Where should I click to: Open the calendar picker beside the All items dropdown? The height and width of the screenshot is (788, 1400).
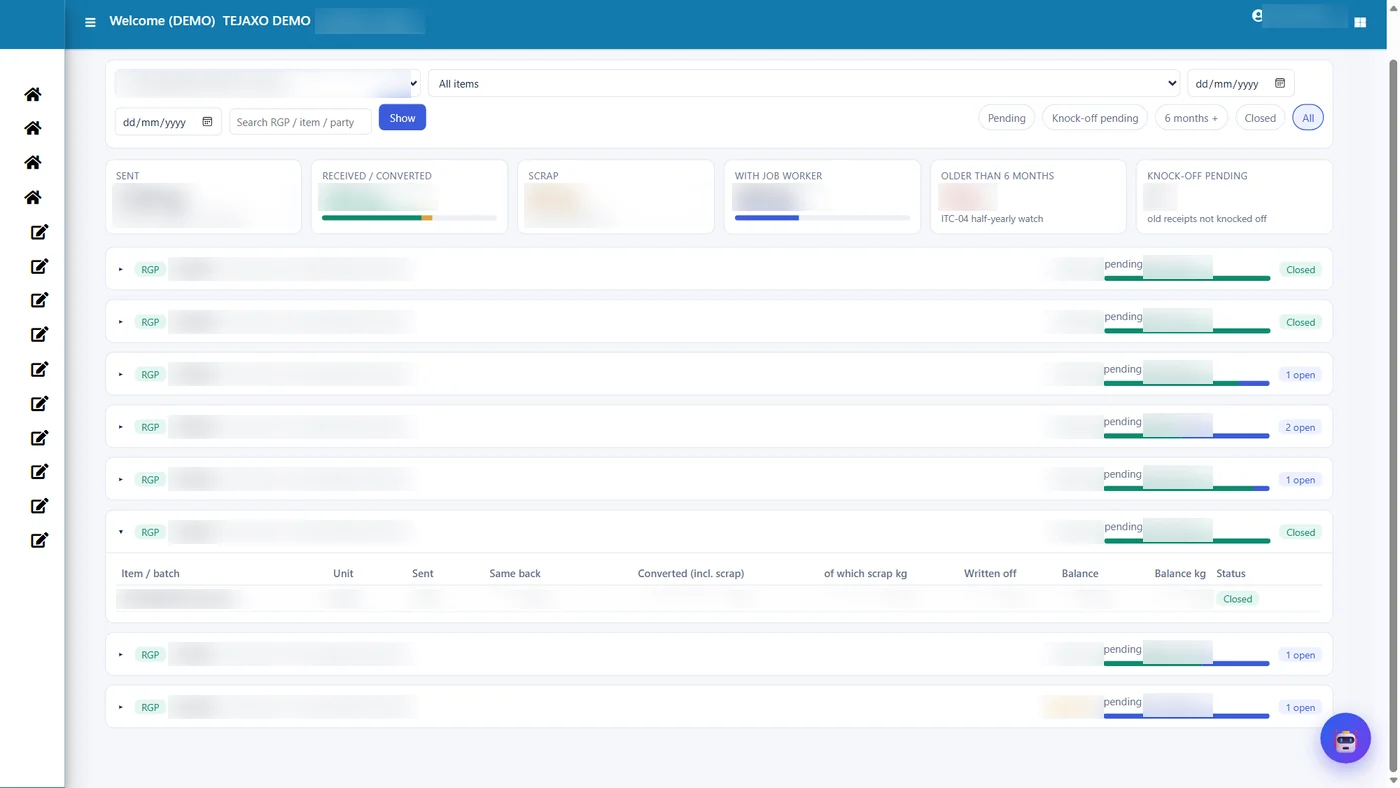tap(1280, 83)
